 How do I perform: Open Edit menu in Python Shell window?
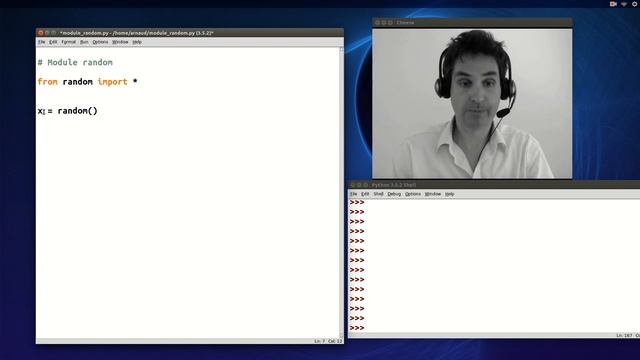pyautogui.click(x=365, y=194)
